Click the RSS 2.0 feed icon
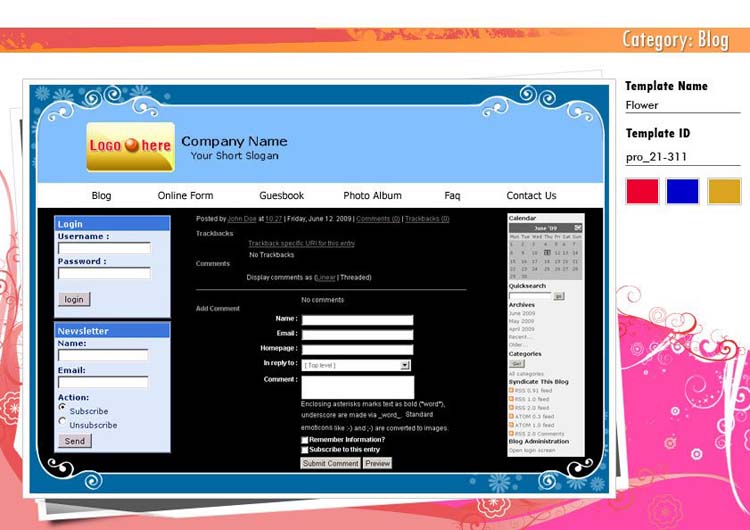750x530 pixels. 511,408
